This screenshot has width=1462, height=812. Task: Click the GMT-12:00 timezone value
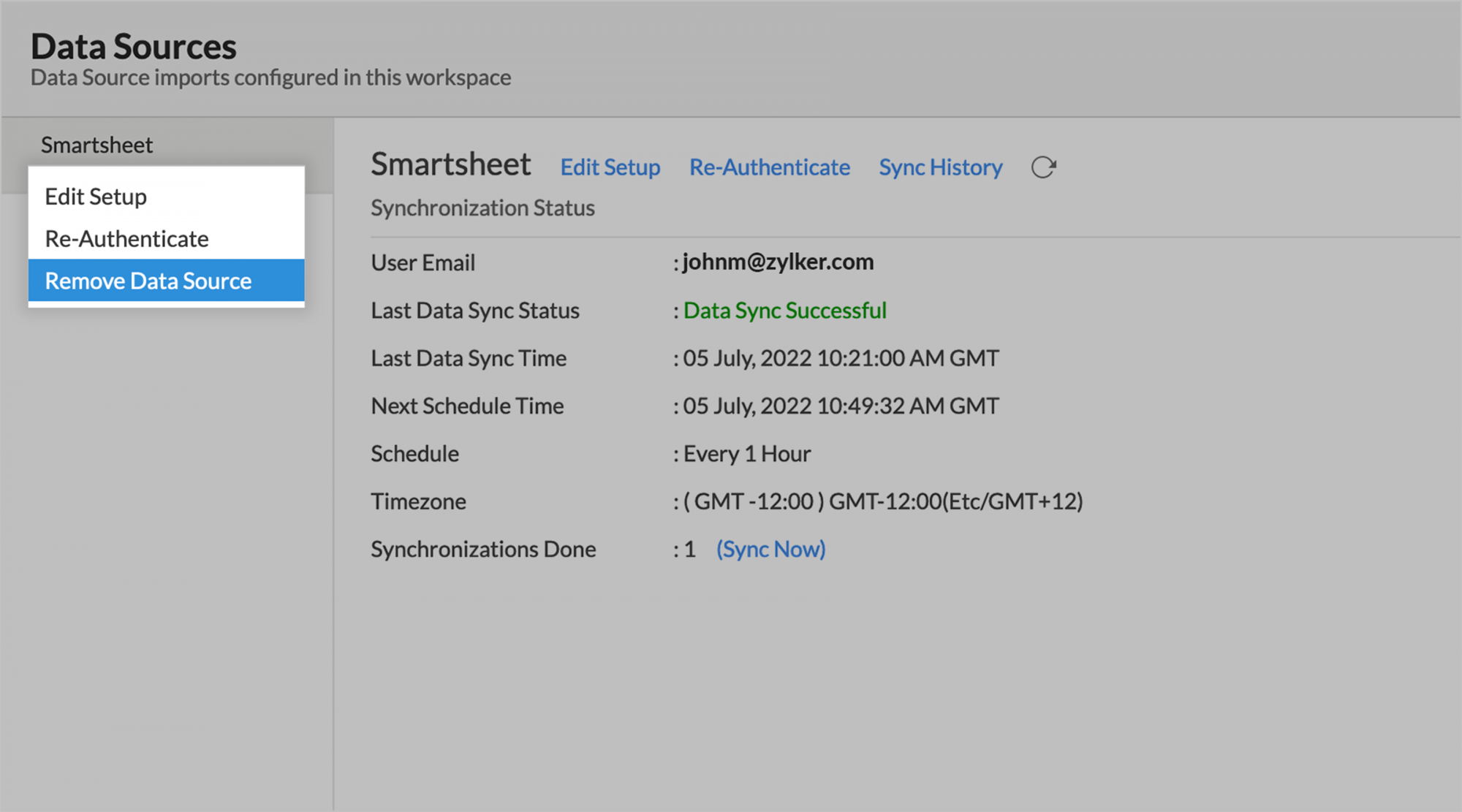(x=883, y=501)
